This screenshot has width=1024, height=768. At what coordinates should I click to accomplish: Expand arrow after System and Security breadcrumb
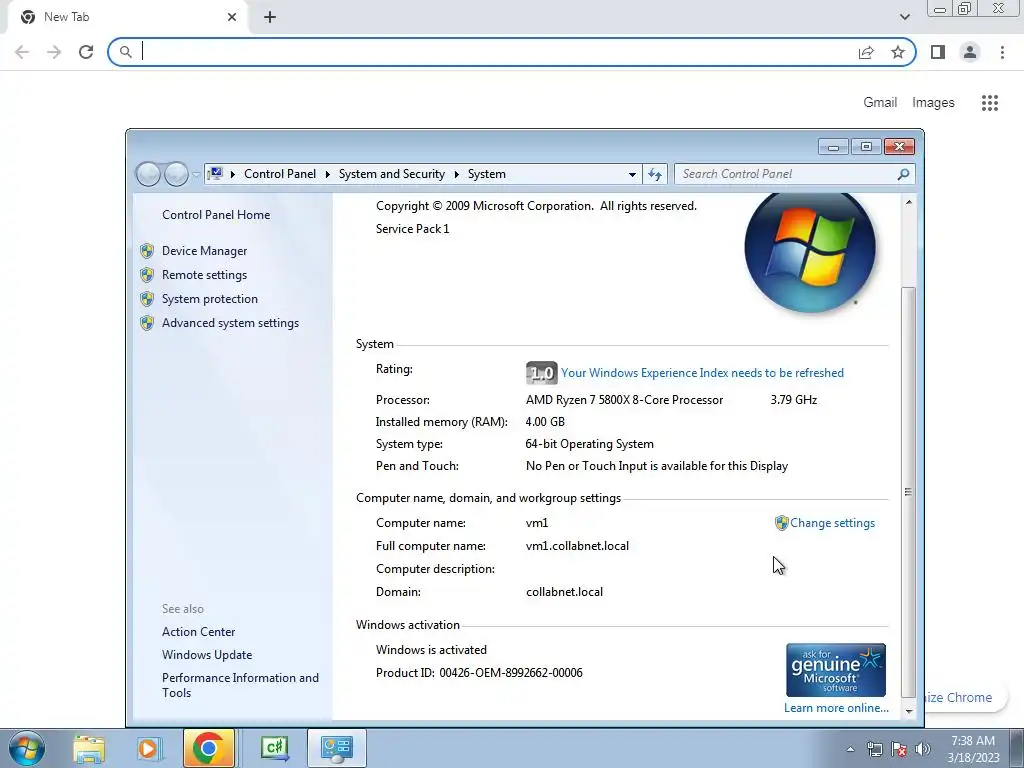coord(456,174)
